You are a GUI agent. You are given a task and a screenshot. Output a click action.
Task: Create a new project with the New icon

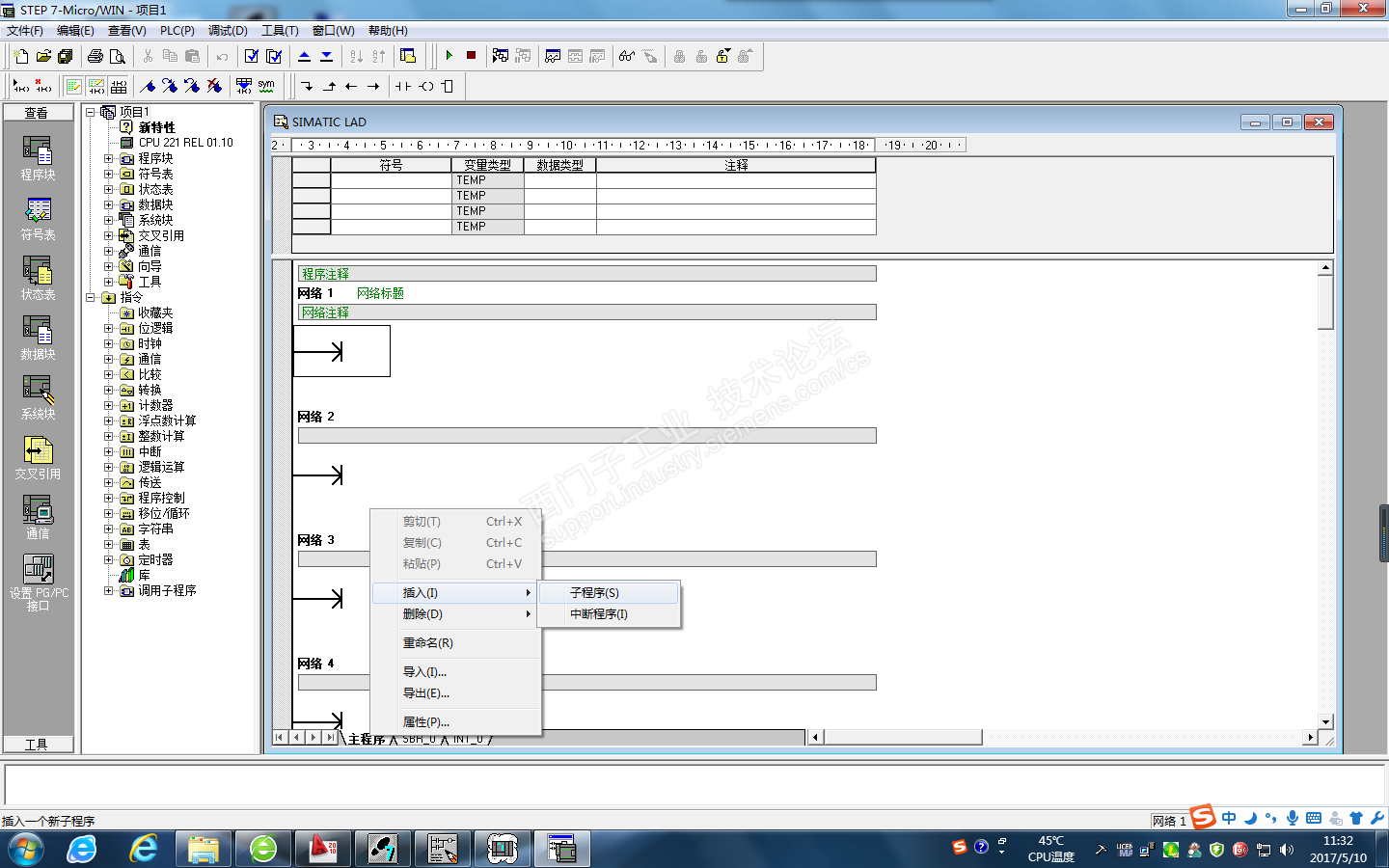click(21, 56)
